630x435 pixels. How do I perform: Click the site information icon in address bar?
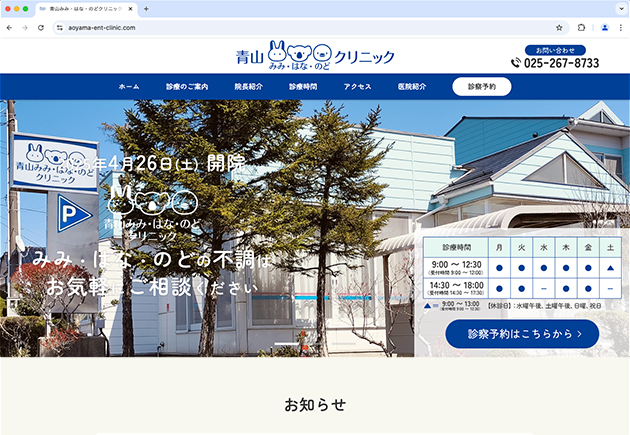tap(58, 28)
